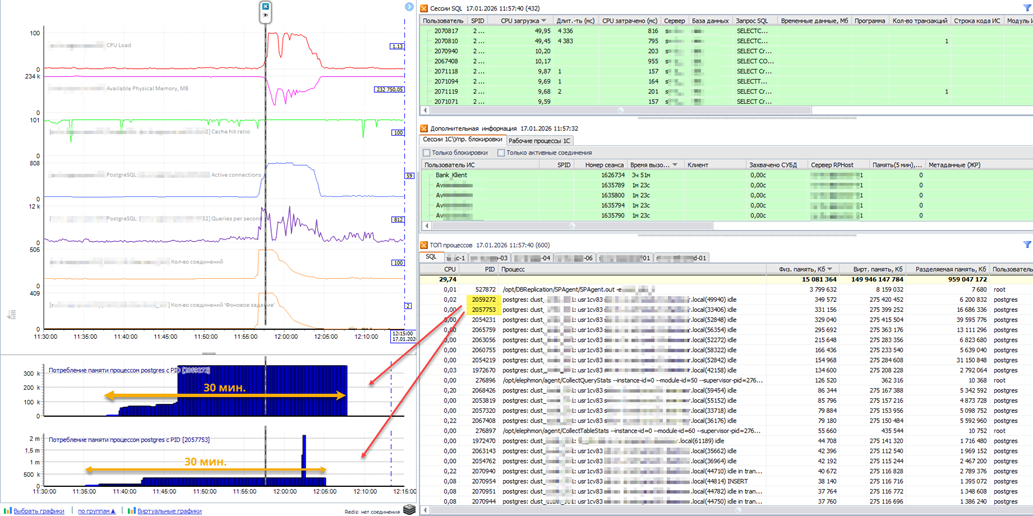The width and height of the screenshot is (1033, 516).
Task: Enable the Только активные соединения checkbox
Action: [x=502, y=153]
